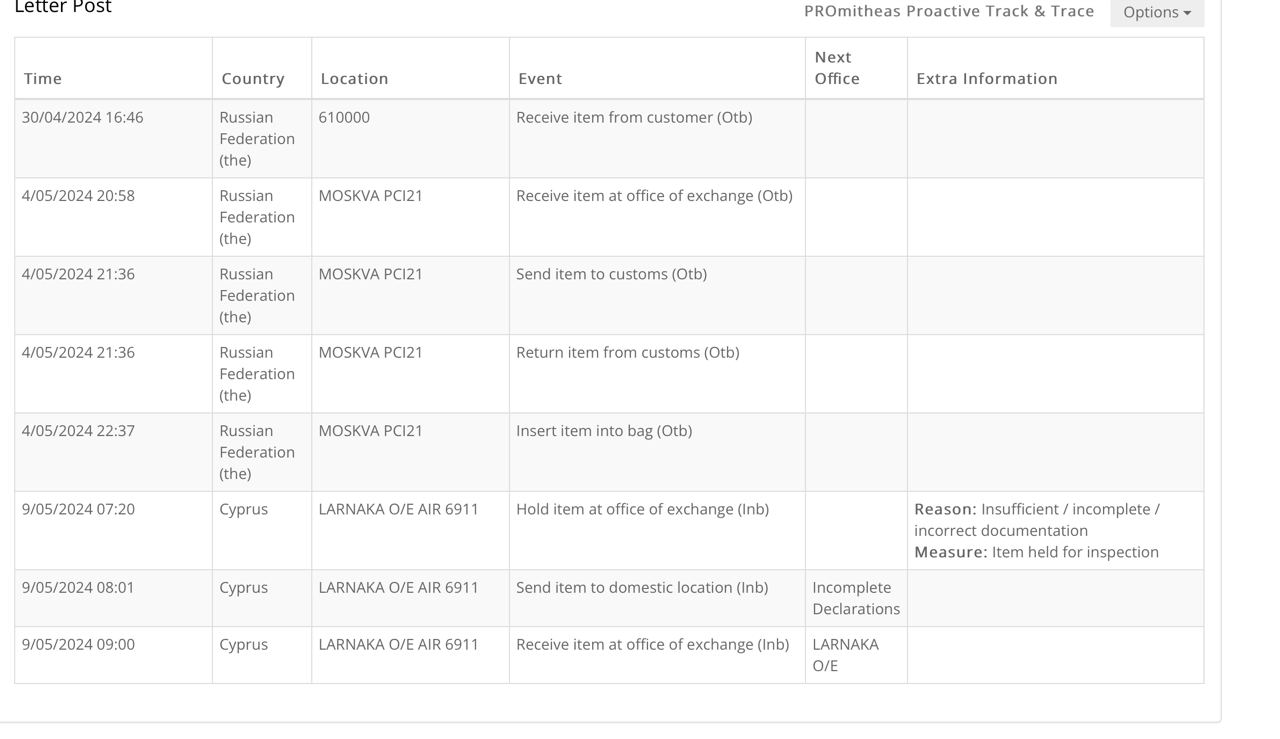Click the Country column header

(x=253, y=78)
